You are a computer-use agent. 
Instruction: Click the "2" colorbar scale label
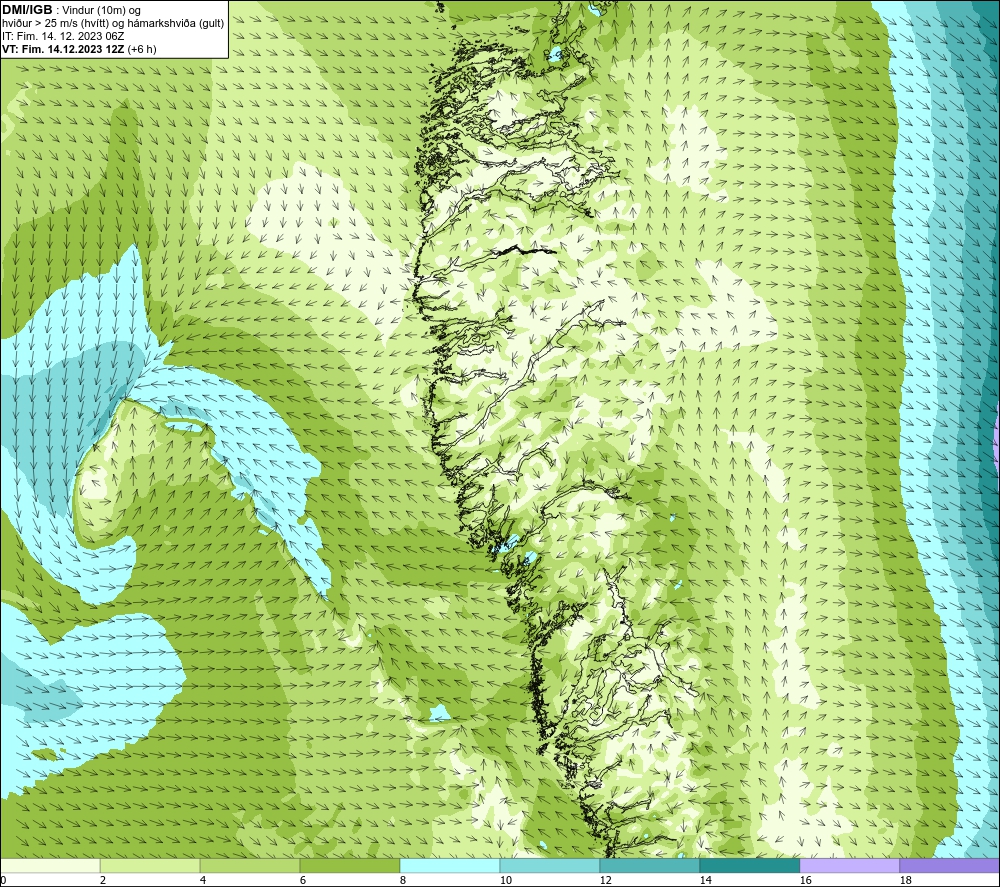(103, 881)
